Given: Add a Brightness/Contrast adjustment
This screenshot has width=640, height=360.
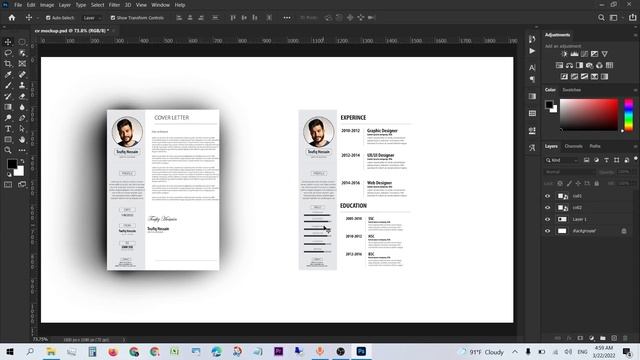Looking at the screenshot, I should click(x=564, y=54).
